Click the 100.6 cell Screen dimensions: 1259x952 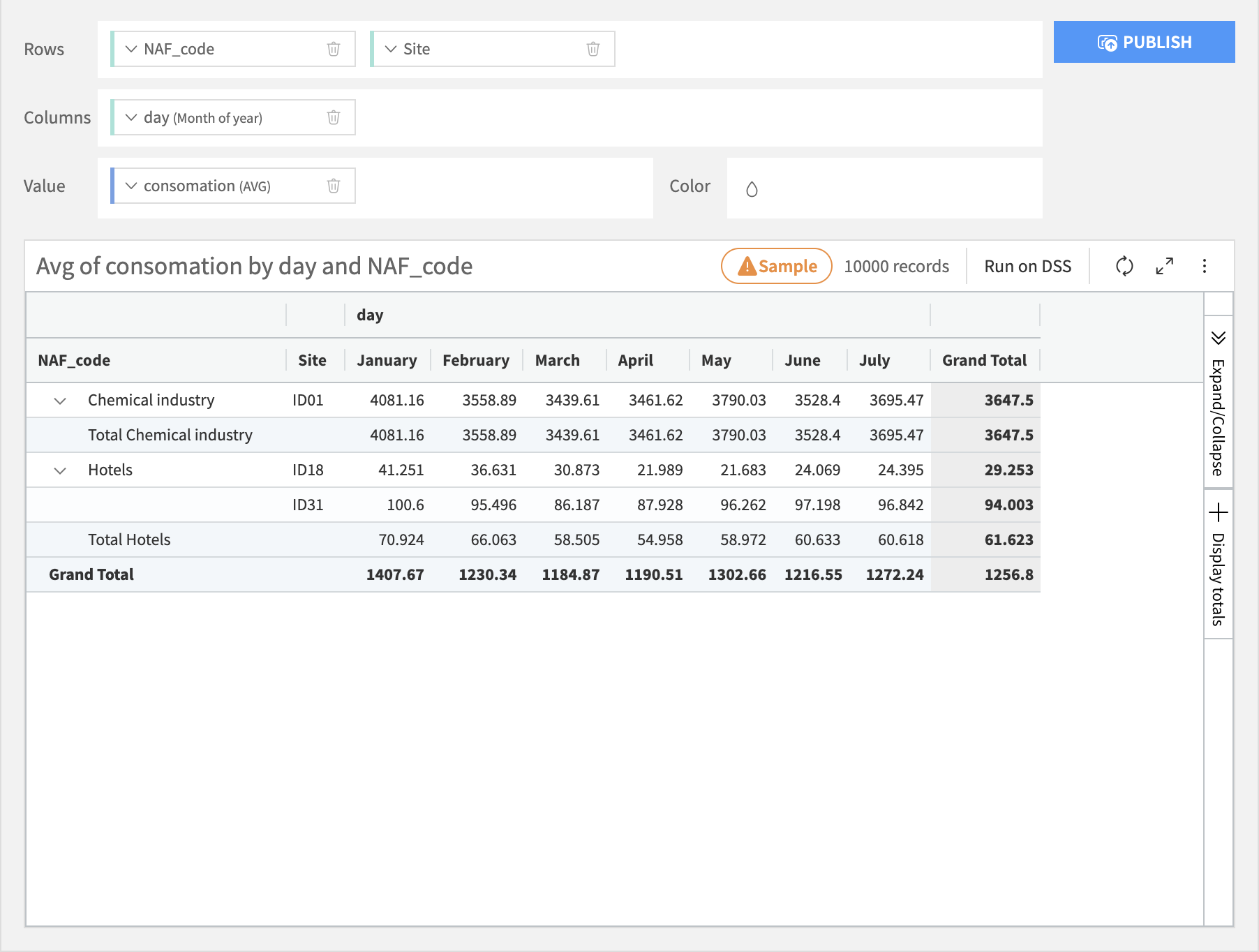(405, 505)
